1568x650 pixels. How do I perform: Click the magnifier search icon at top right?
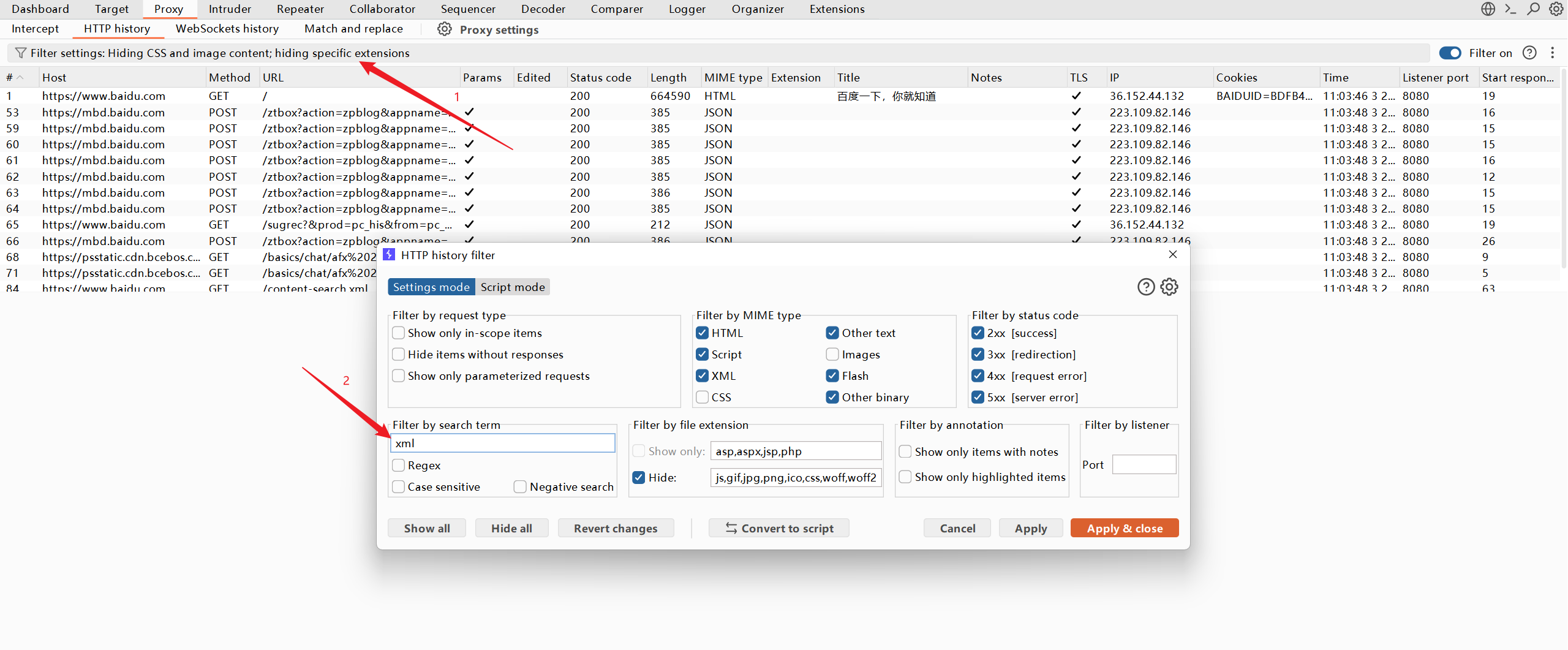1533,9
